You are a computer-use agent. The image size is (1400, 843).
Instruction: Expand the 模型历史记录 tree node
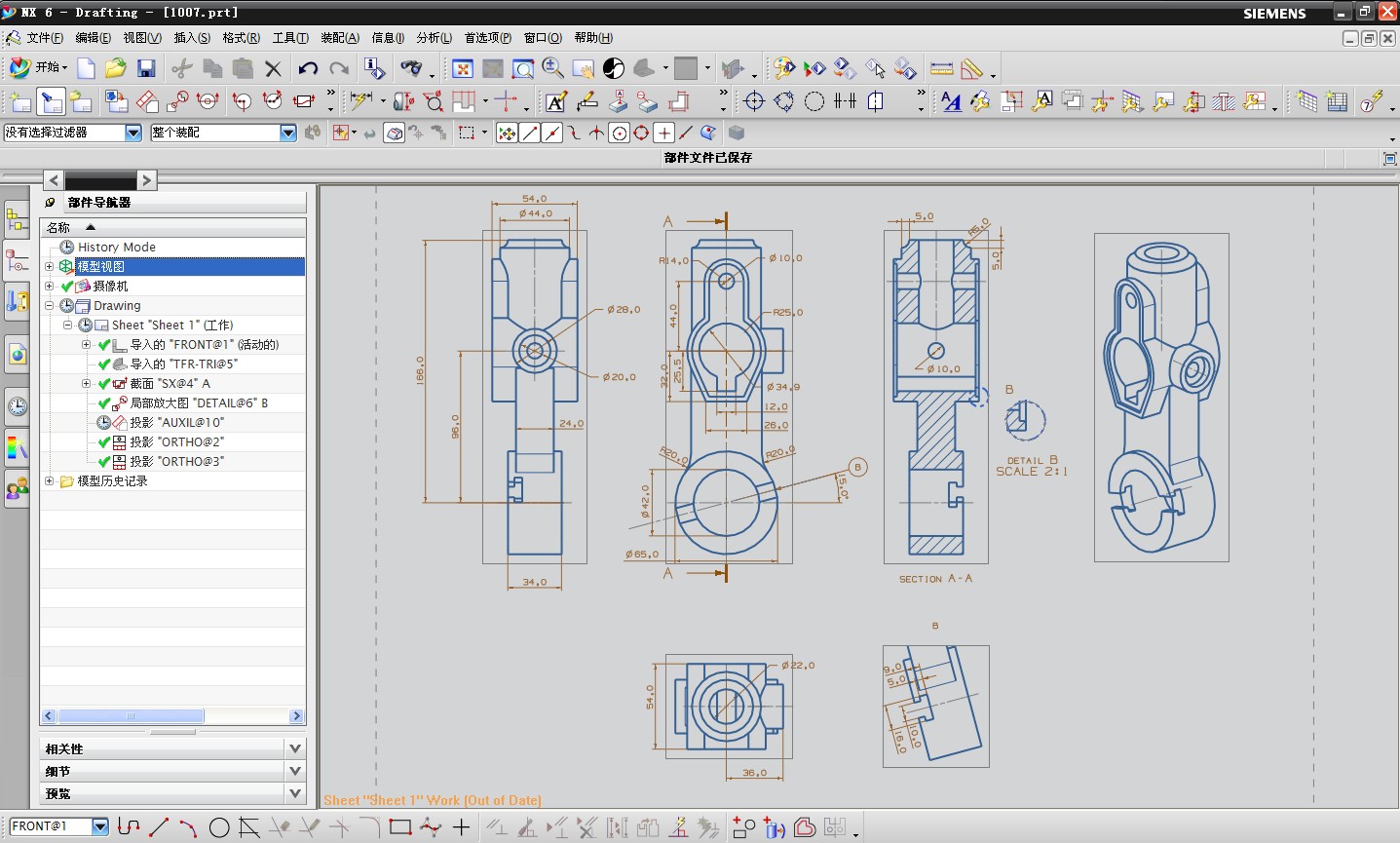click(50, 481)
